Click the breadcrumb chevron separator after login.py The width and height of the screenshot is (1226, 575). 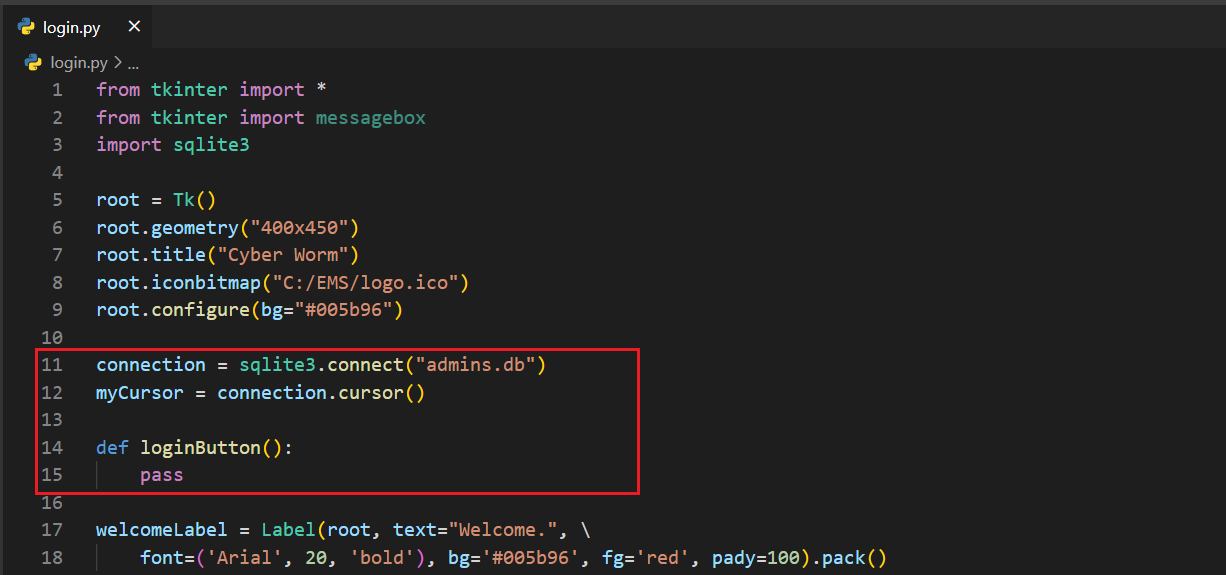point(117,62)
